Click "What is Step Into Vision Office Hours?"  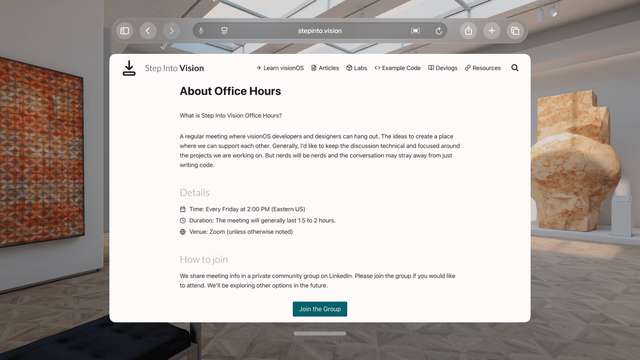(231, 116)
